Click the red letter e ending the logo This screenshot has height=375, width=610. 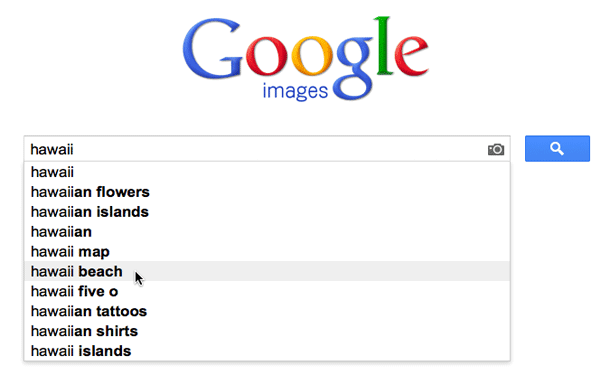[x=411, y=55]
